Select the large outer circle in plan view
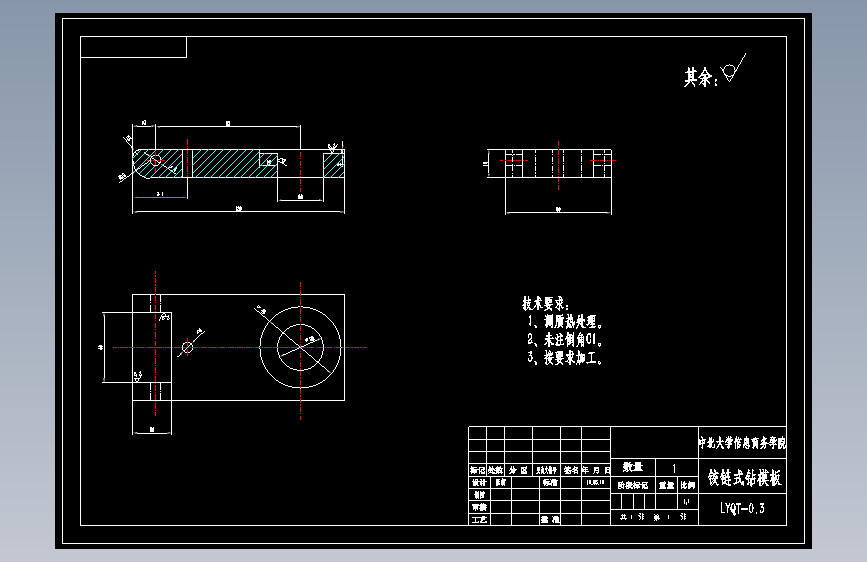Image resolution: width=867 pixels, height=562 pixels. 300,347
